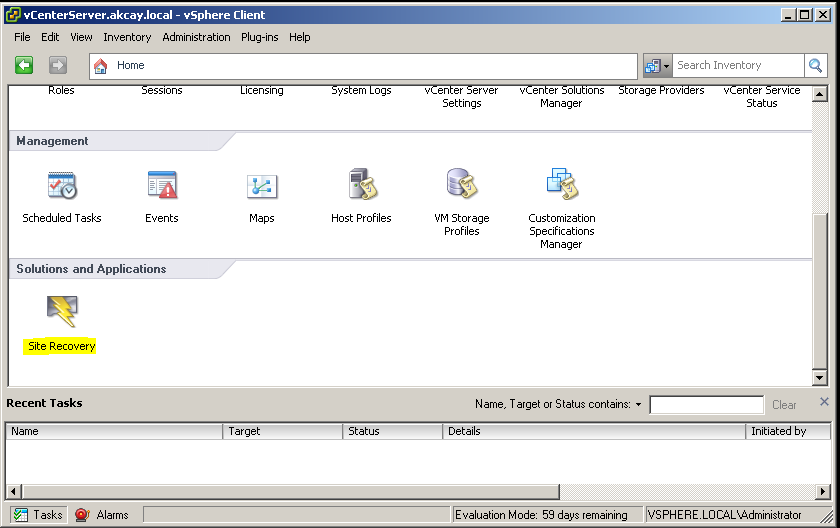The image size is (840, 528).
Task: Open the Roles item
Action: 61,90
